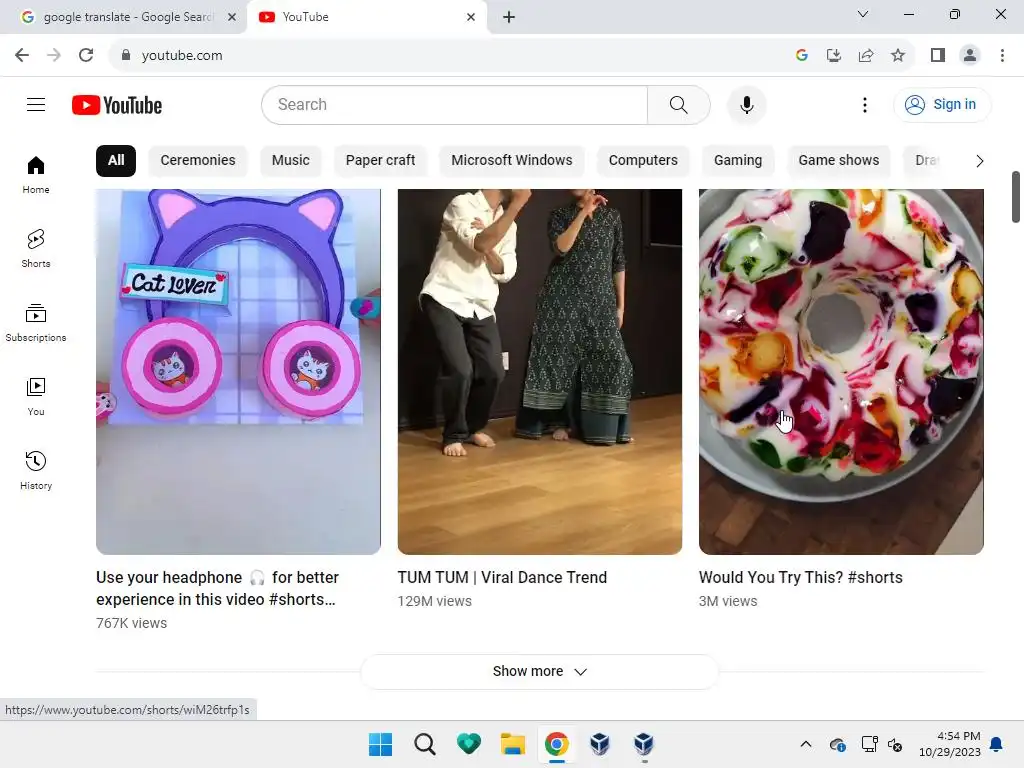Open Shorts in sidebar
The width and height of the screenshot is (1024, 768).
(x=36, y=249)
